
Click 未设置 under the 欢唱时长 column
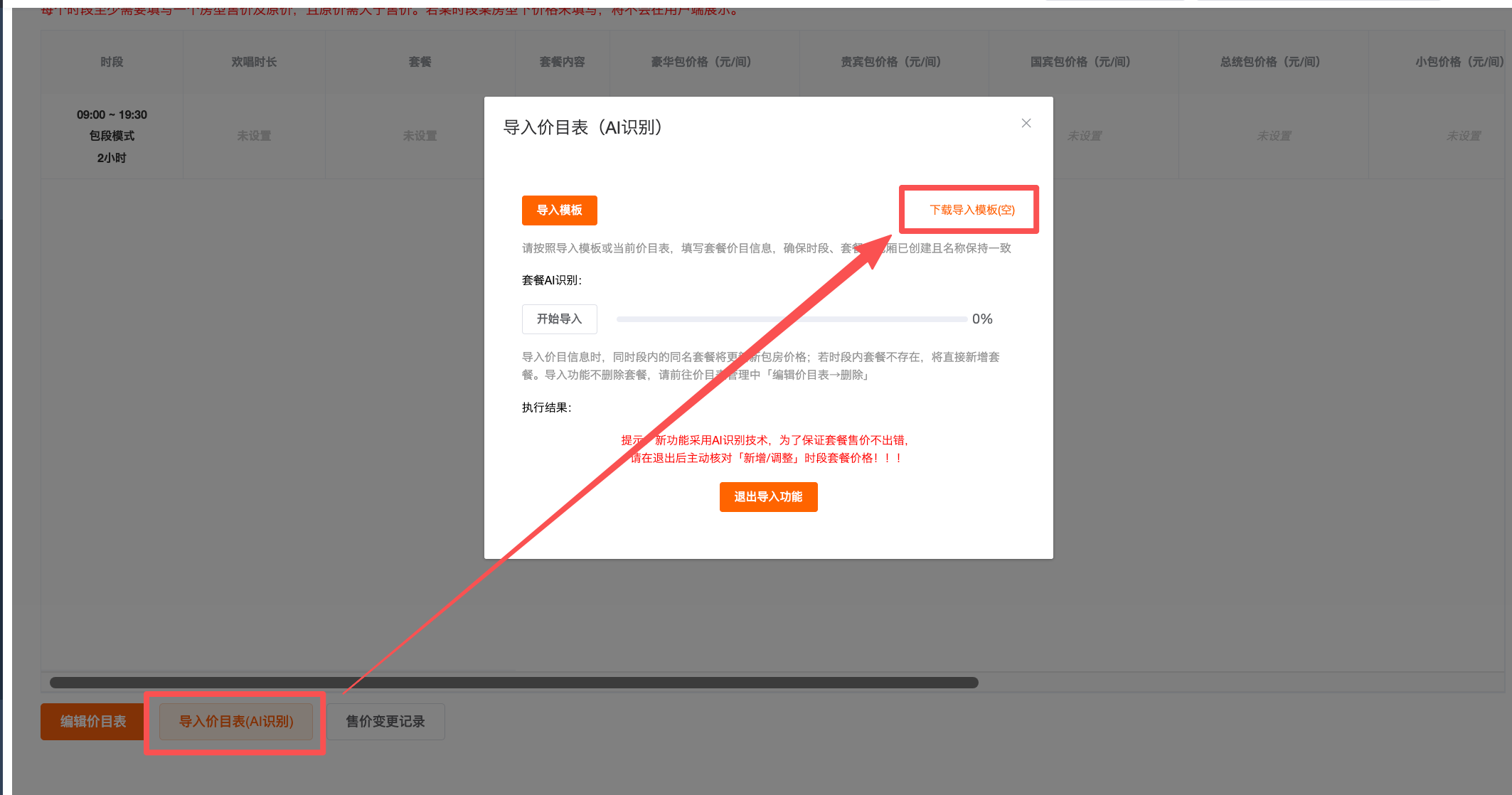(254, 136)
